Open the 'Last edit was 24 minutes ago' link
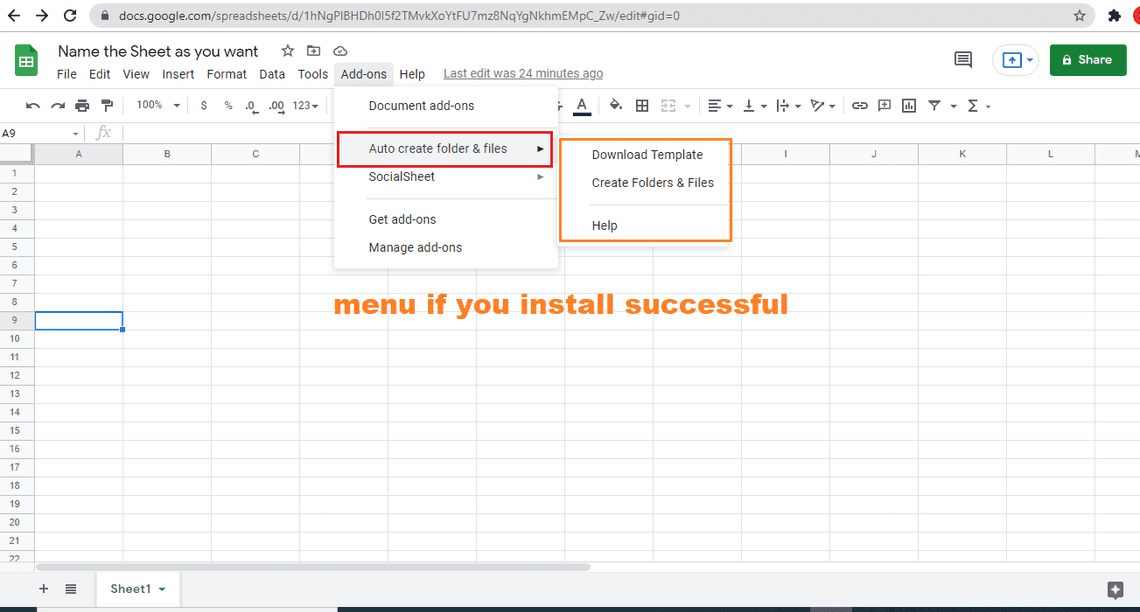This screenshot has height=612, width=1140. click(523, 74)
